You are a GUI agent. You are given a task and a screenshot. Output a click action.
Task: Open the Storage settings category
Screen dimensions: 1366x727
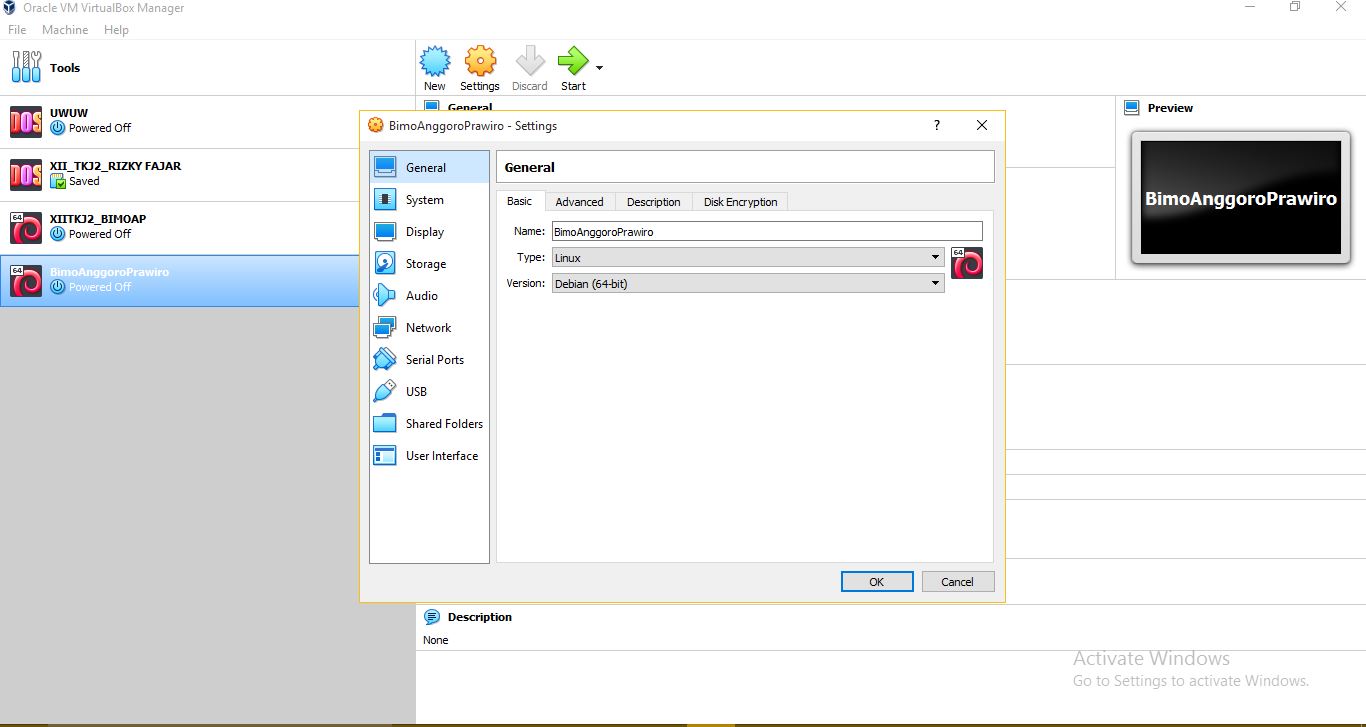tap(429, 264)
